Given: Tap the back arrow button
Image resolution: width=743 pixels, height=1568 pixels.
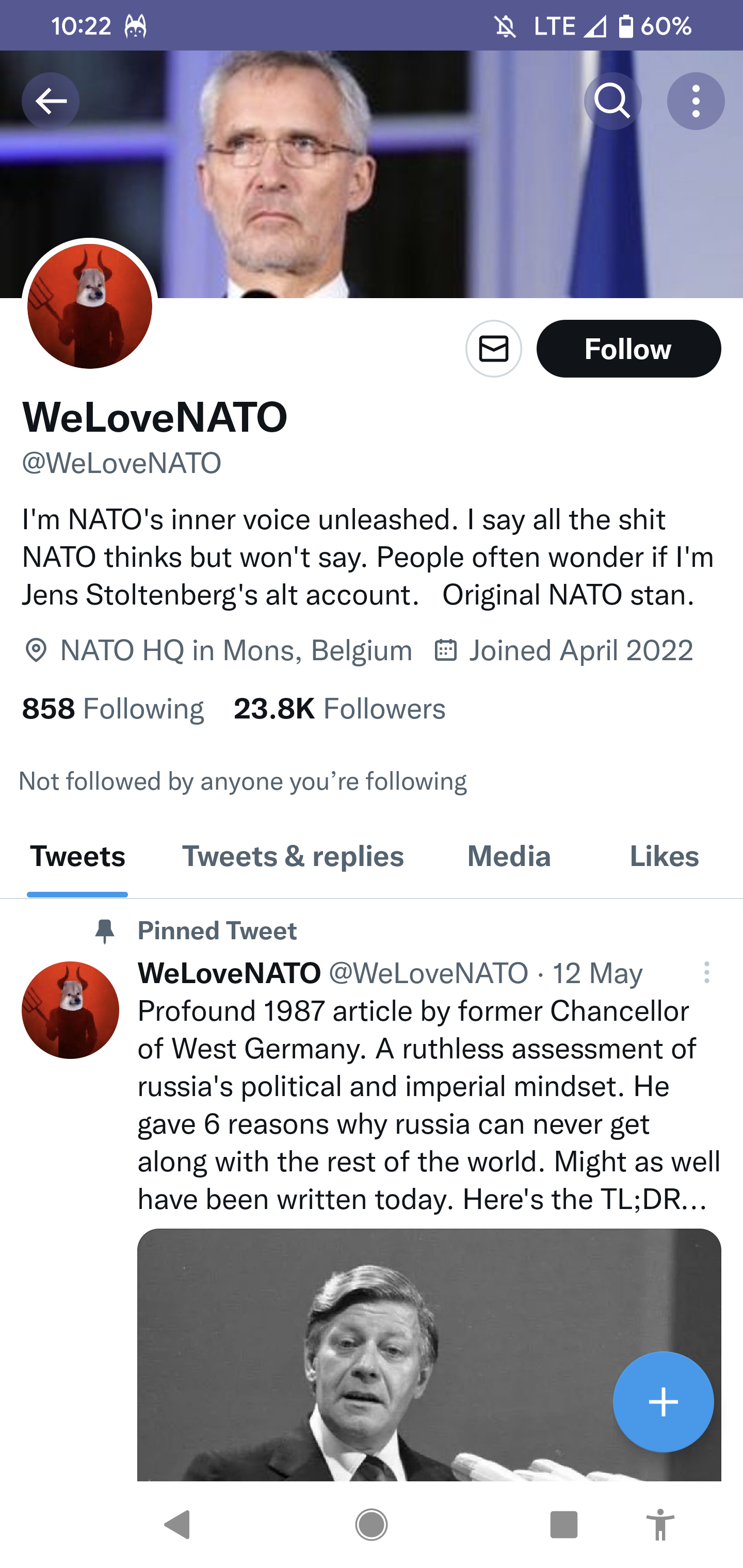Looking at the screenshot, I should click(x=51, y=101).
